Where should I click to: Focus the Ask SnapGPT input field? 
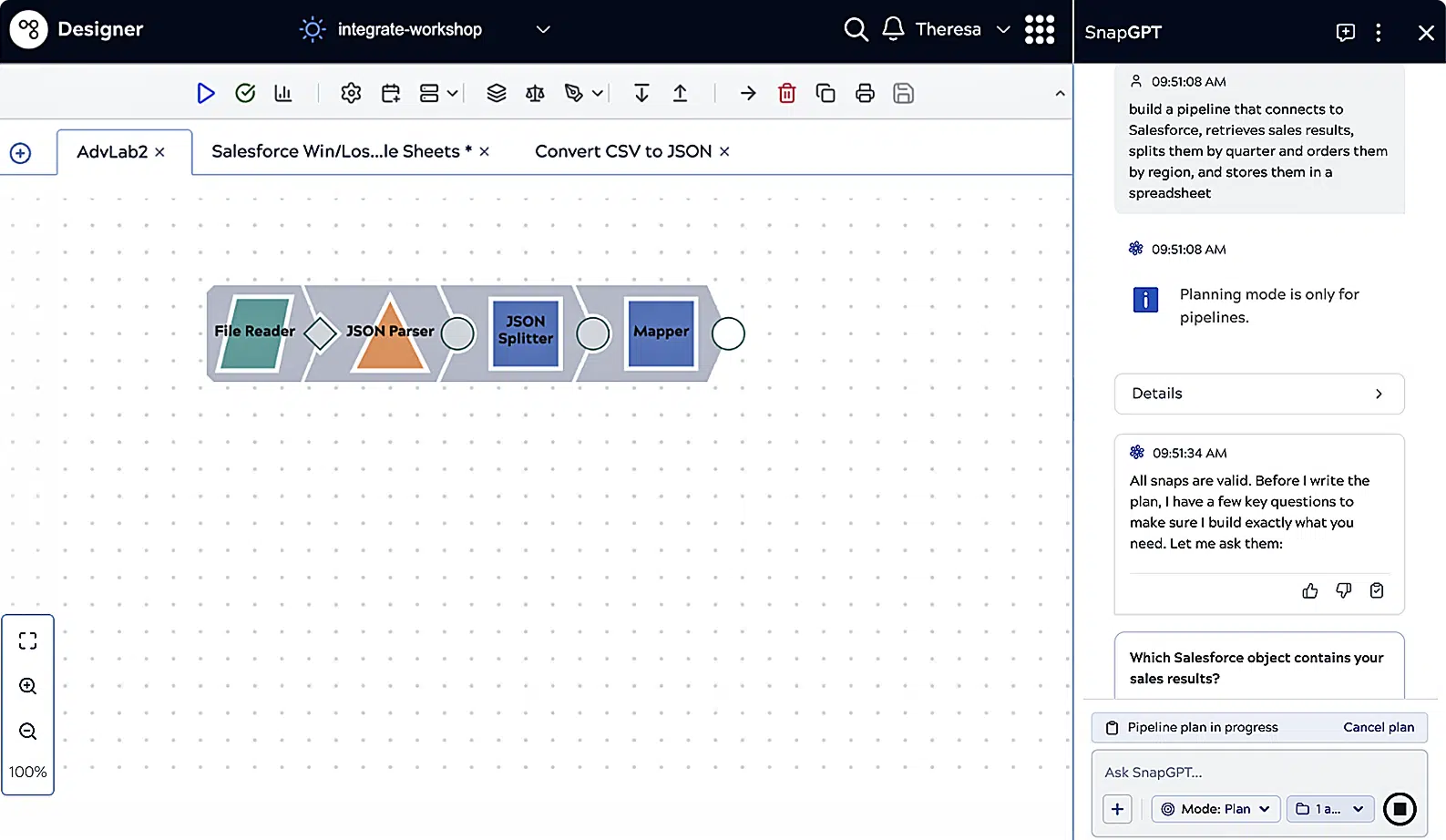click(x=1258, y=773)
